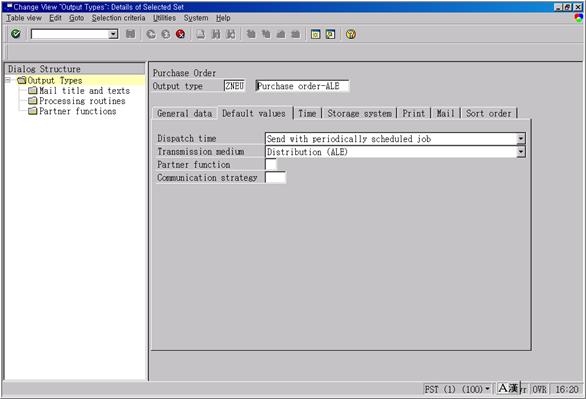The height and width of the screenshot is (399, 586).
Task: Select Processing routines in Dialog Structure
Action: click(x=82, y=101)
